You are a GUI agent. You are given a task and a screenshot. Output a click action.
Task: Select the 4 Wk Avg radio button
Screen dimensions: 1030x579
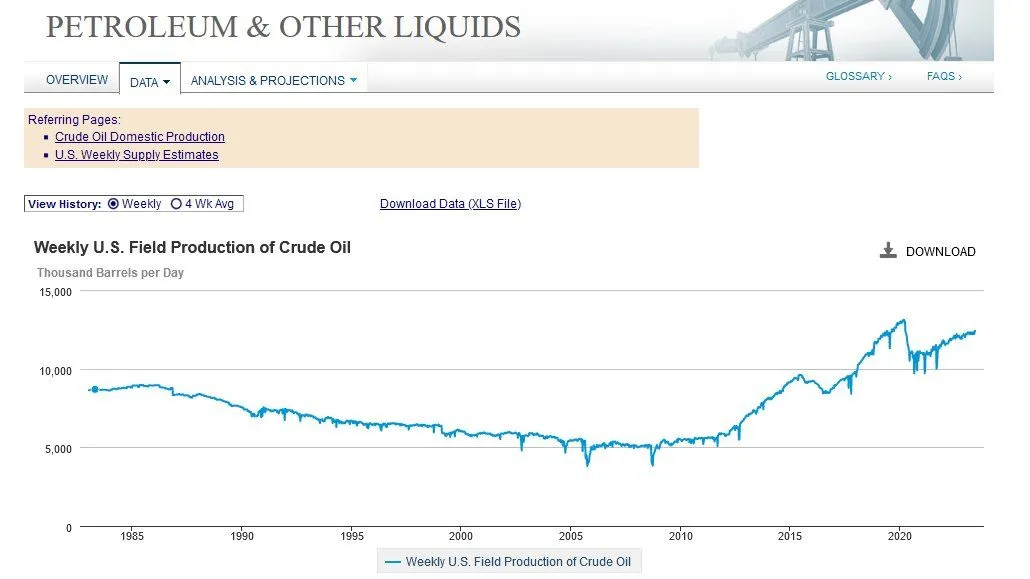(174, 203)
